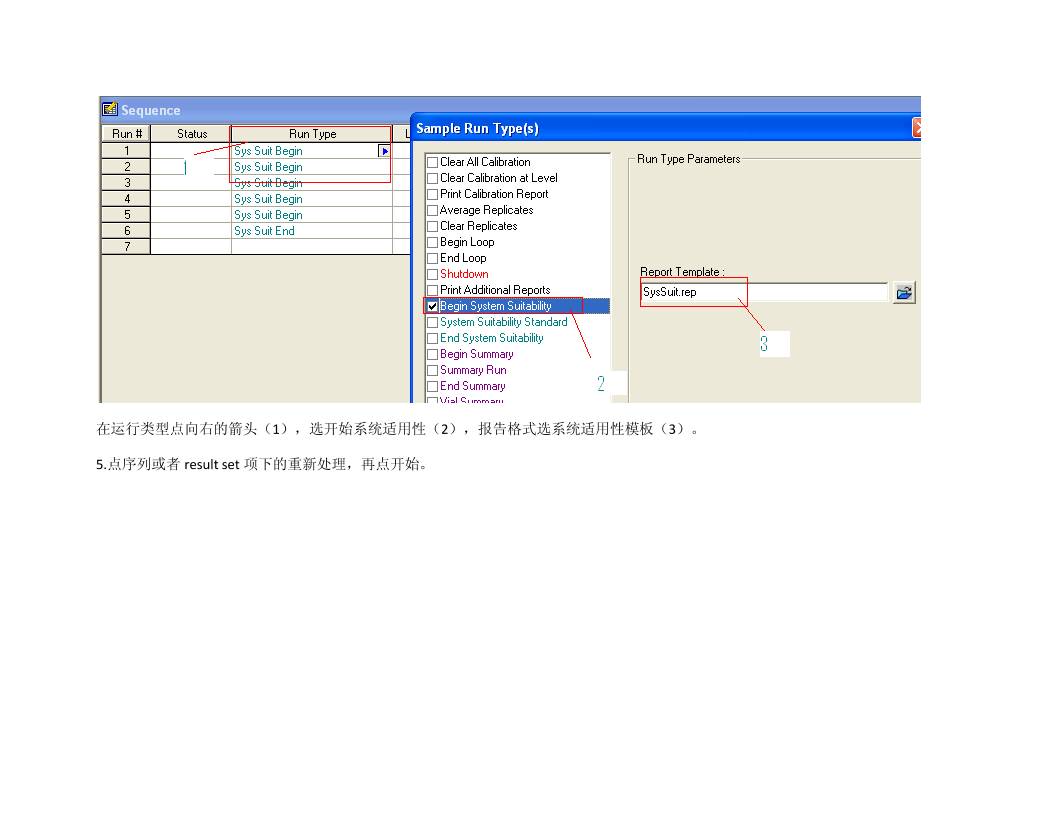Check the End System Suitability option
The image size is (1056, 816).
click(432, 338)
